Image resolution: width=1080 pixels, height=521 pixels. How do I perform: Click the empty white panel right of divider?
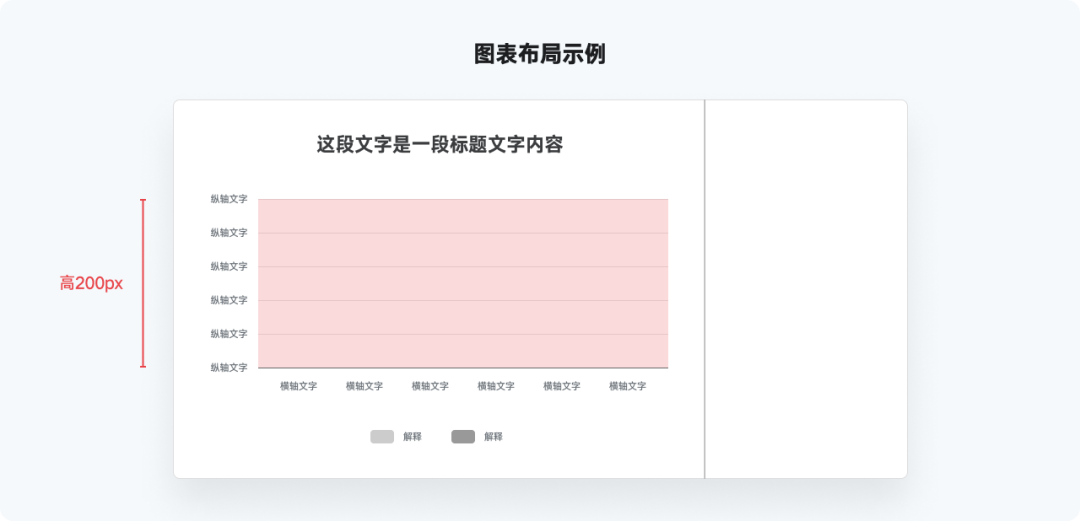click(806, 289)
